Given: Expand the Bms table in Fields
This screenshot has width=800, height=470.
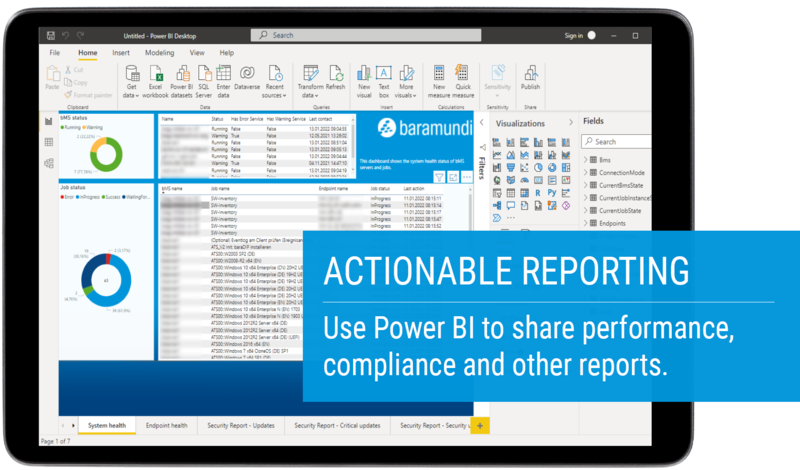Looking at the screenshot, I should tap(586, 160).
